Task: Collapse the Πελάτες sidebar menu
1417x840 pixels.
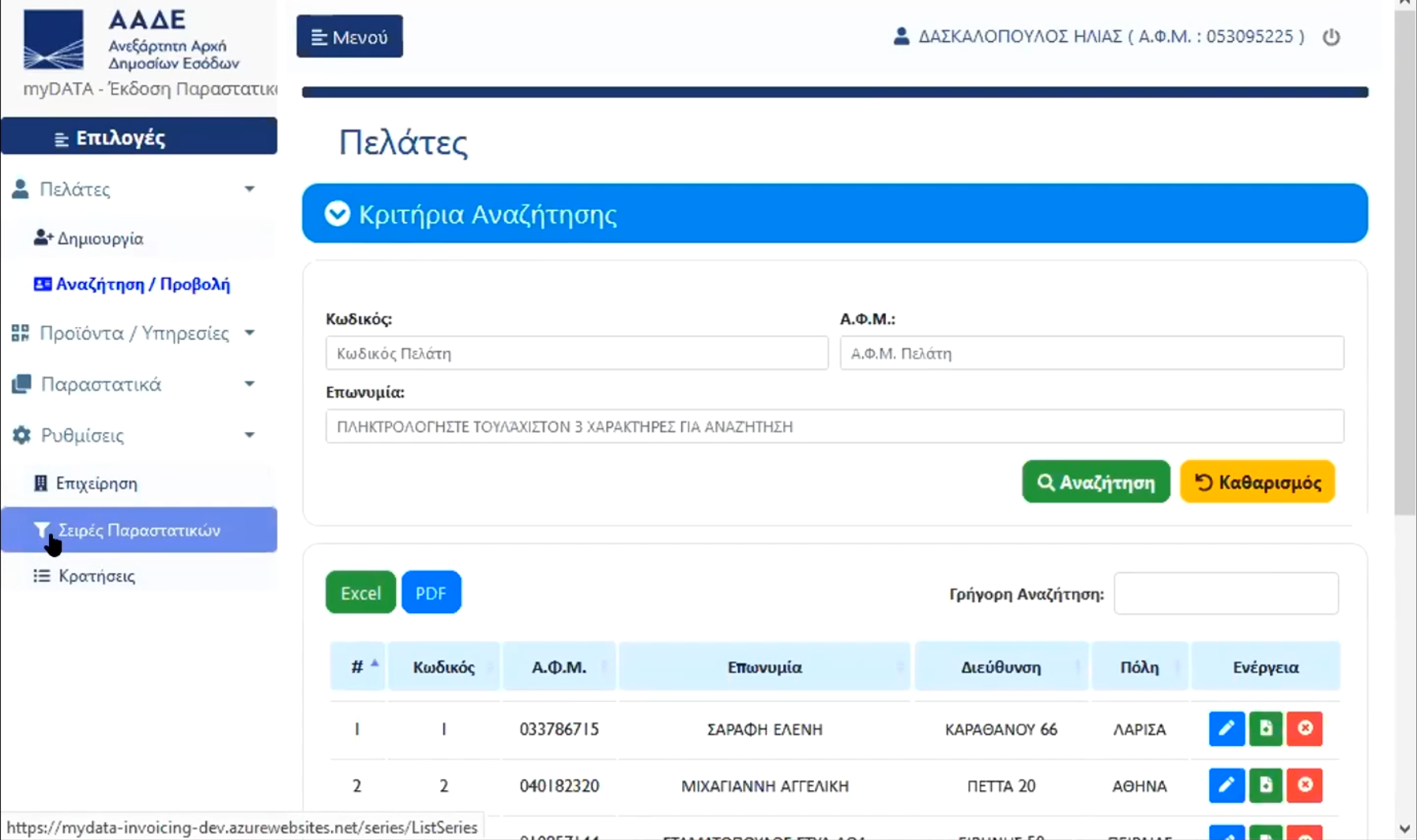Action: pos(134,190)
